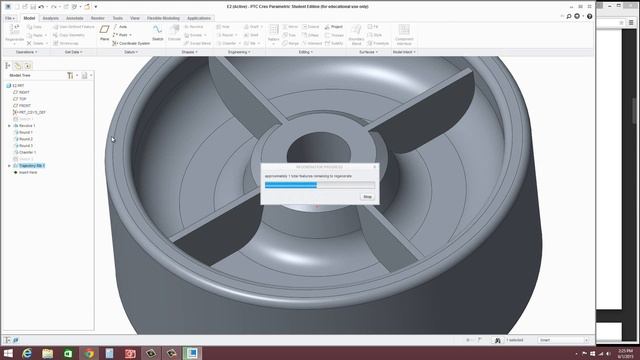Switch to the View tab
The width and height of the screenshot is (640, 360).
coord(135,18)
